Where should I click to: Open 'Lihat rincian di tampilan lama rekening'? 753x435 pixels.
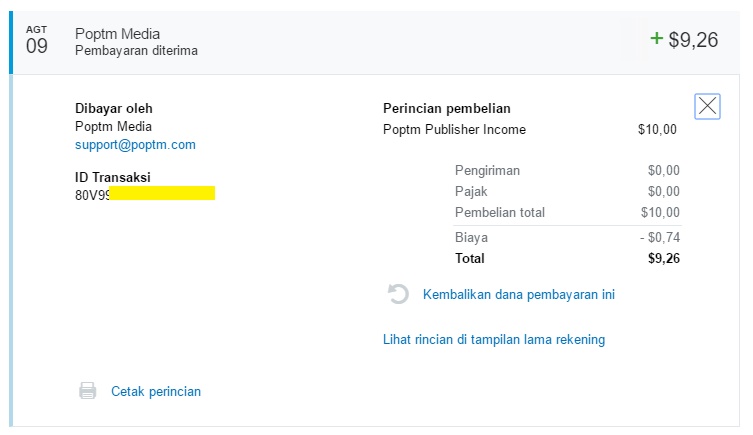pyautogui.click(x=494, y=340)
